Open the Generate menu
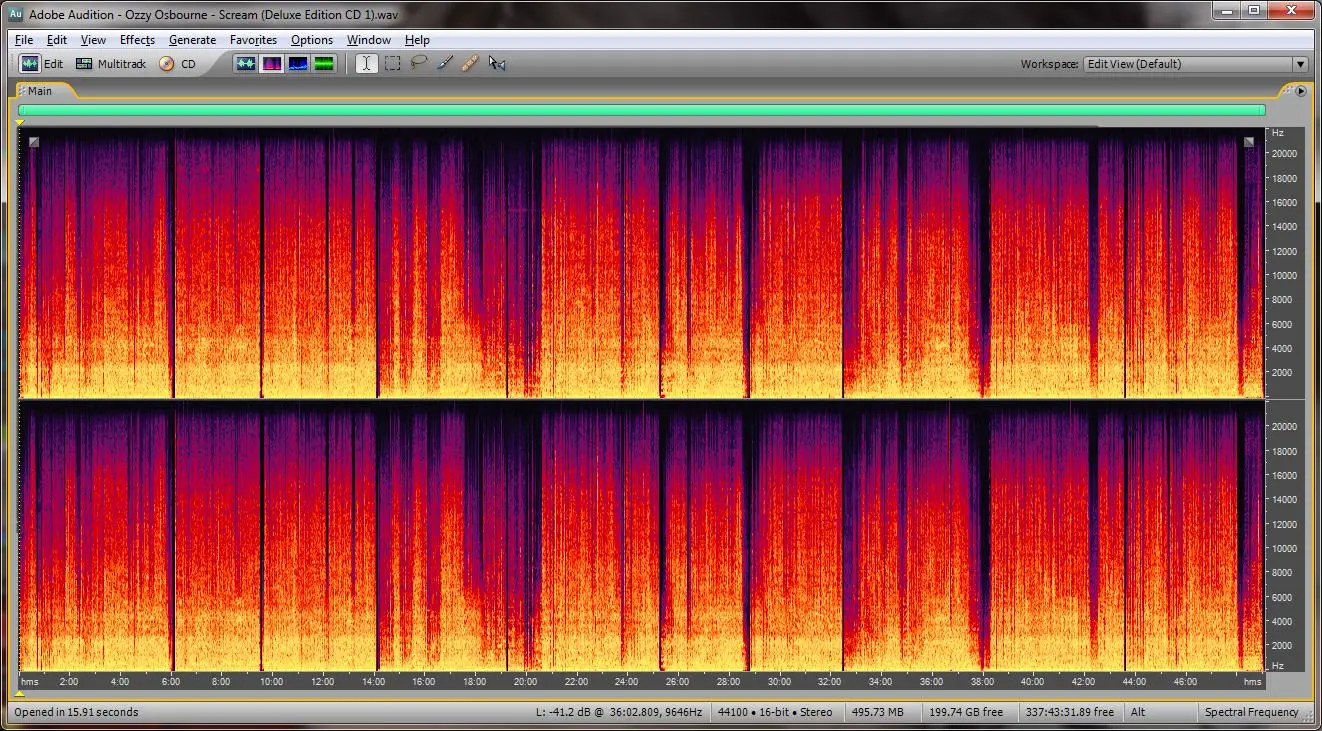The width and height of the screenshot is (1322, 731). [x=192, y=40]
